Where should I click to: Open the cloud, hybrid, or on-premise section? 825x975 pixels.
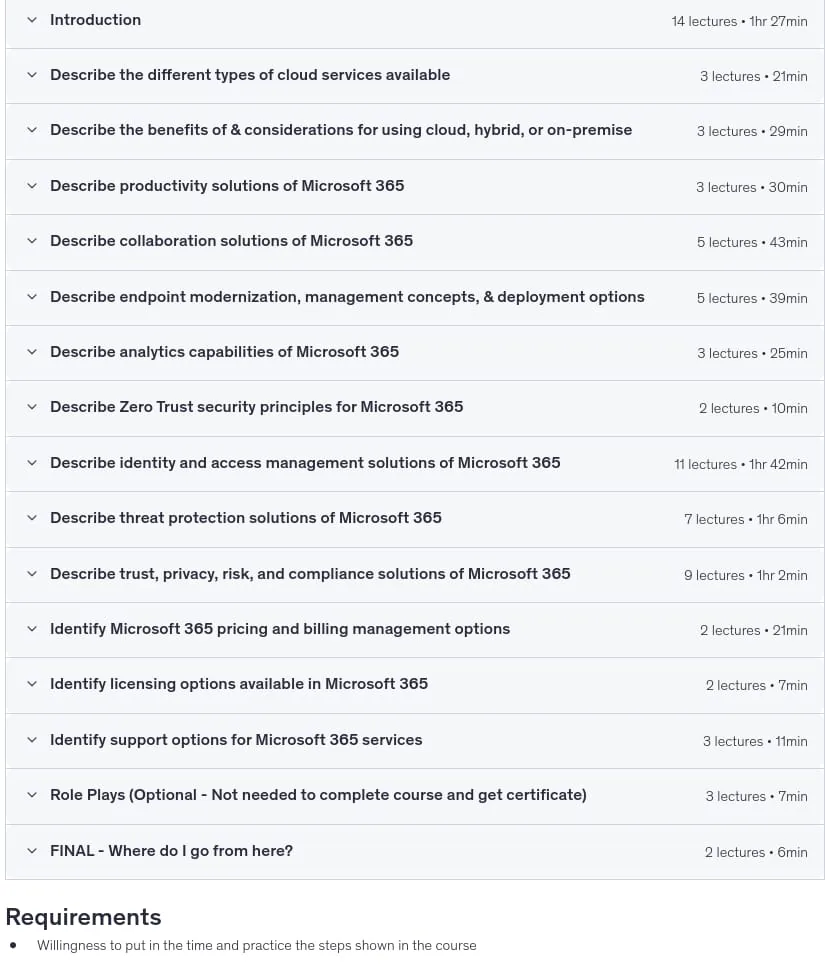click(x=341, y=130)
